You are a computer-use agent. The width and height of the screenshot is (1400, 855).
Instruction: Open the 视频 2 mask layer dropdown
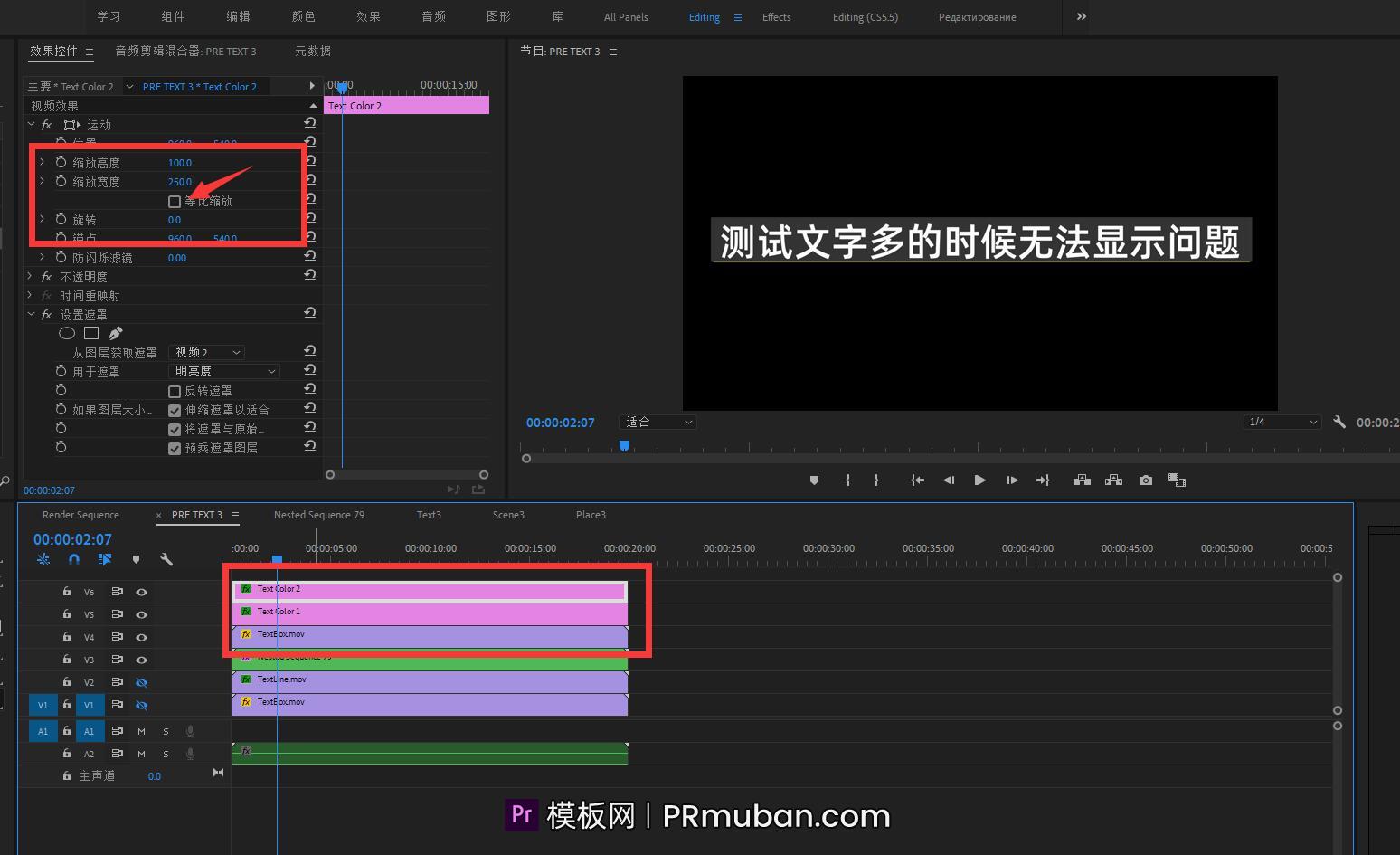click(x=206, y=352)
